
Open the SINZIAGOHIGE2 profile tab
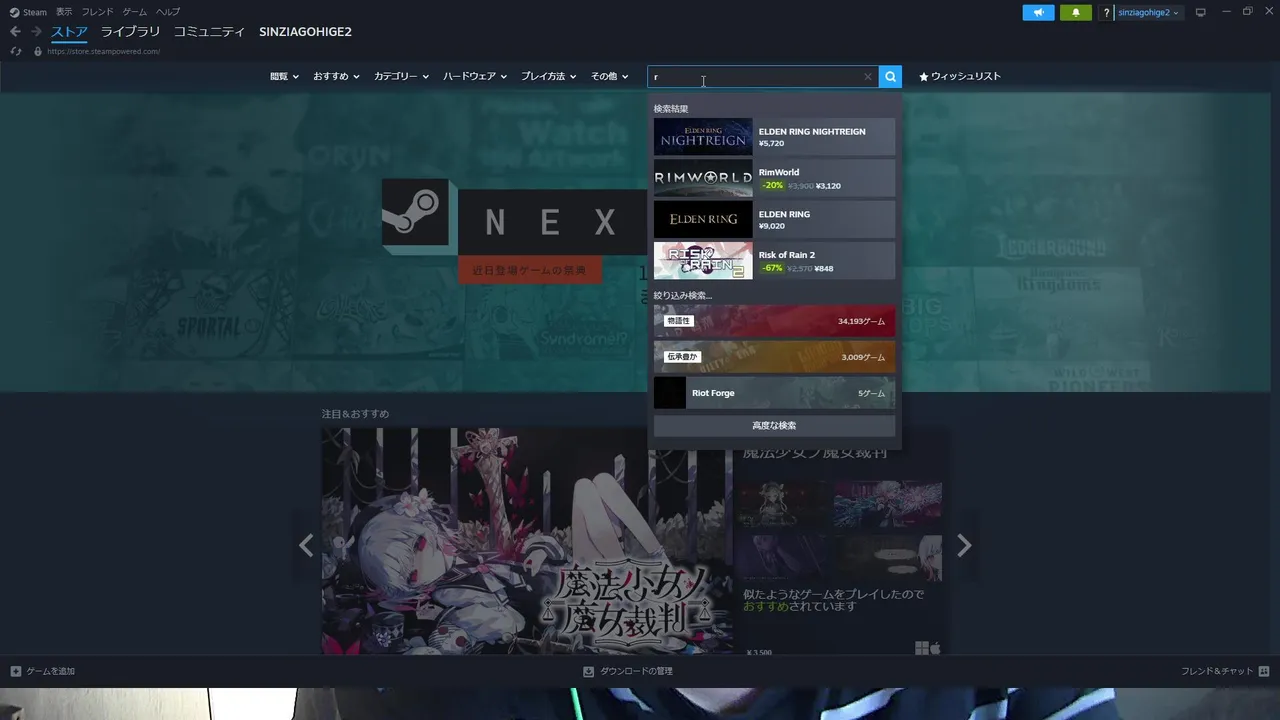[x=305, y=32]
